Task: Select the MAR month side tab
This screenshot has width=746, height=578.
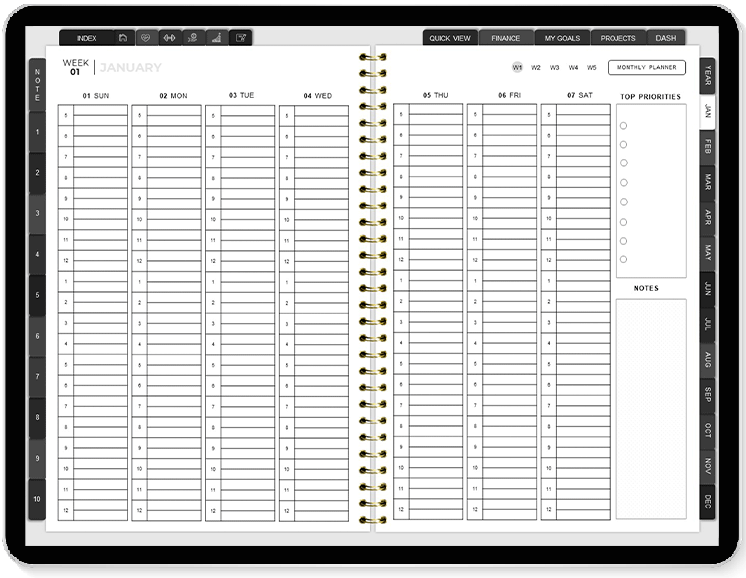Action: [708, 182]
